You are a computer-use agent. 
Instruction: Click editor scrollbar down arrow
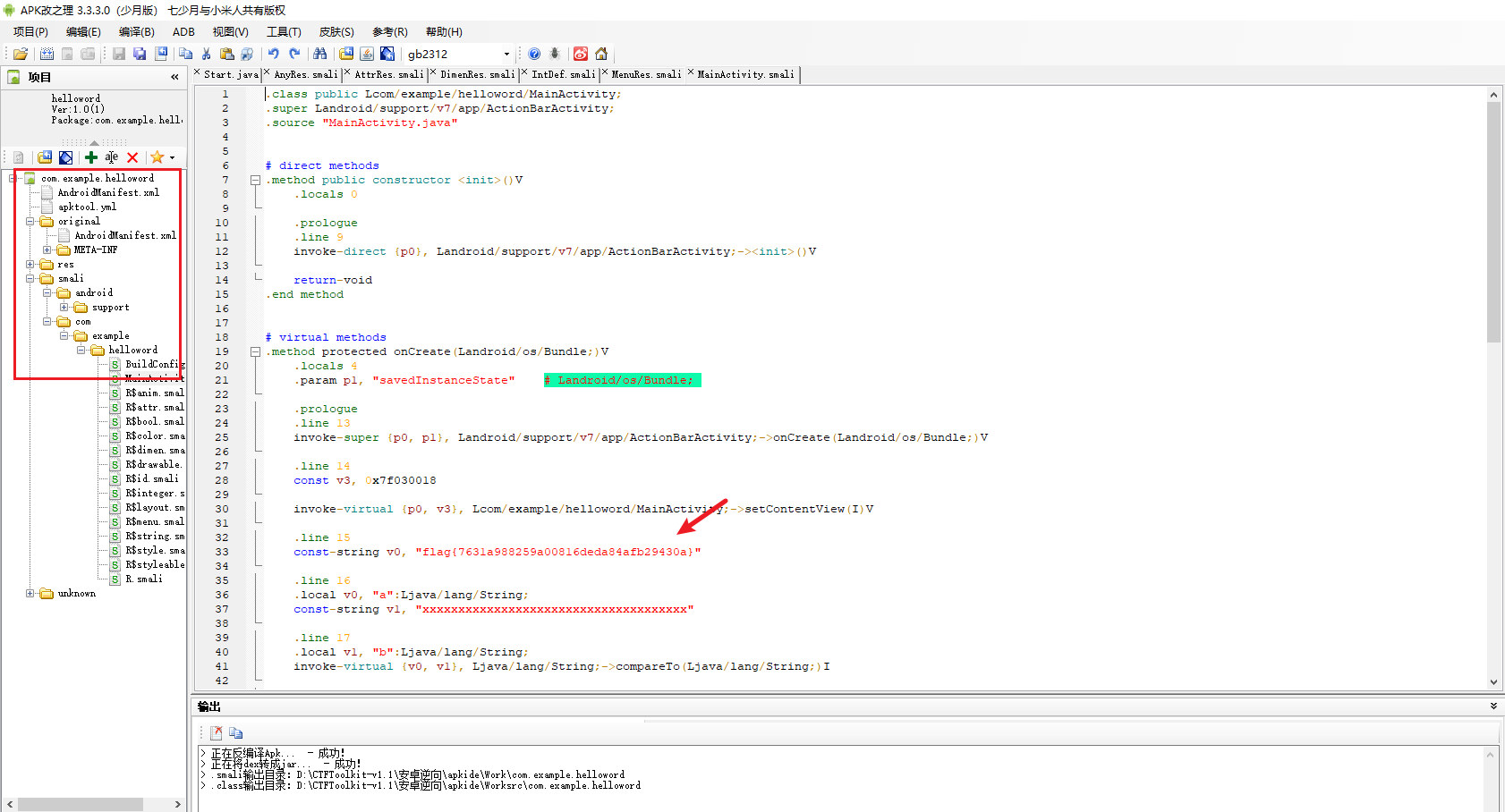coord(1493,681)
